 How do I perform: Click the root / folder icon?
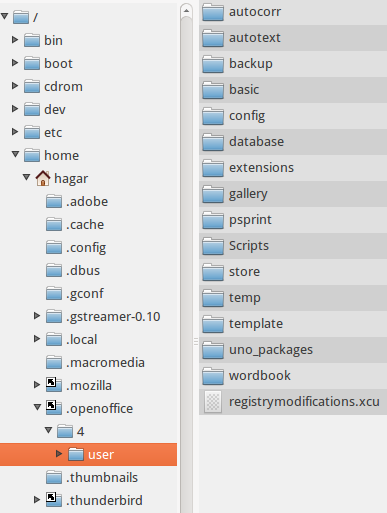(x=21, y=17)
